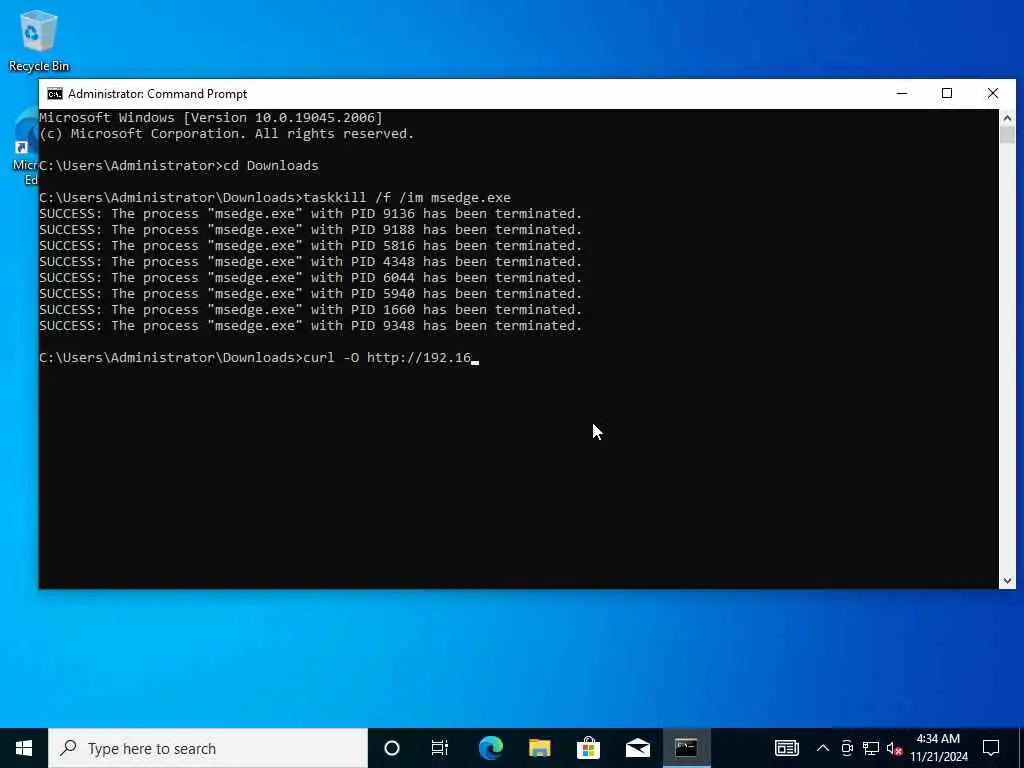
Task: Click the taskkill /f /im msedge.exe line
Action: (275, 198)
